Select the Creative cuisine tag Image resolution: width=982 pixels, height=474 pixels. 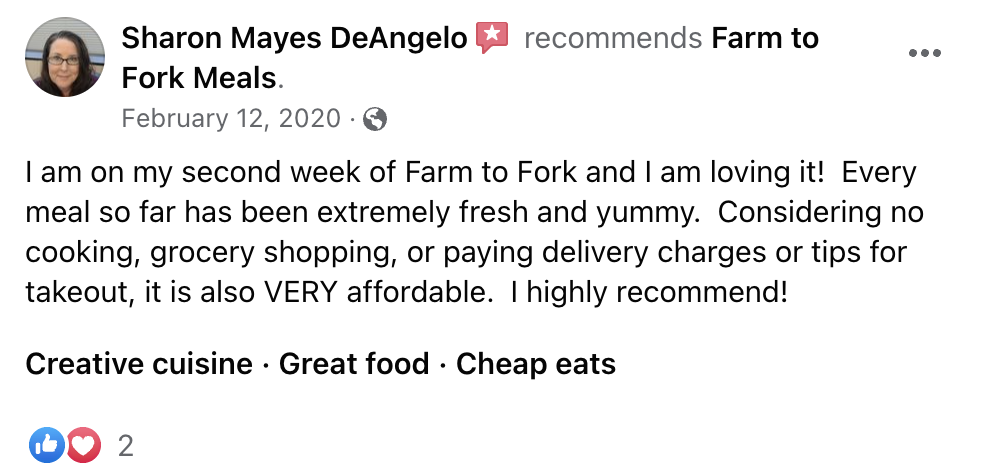138,364
